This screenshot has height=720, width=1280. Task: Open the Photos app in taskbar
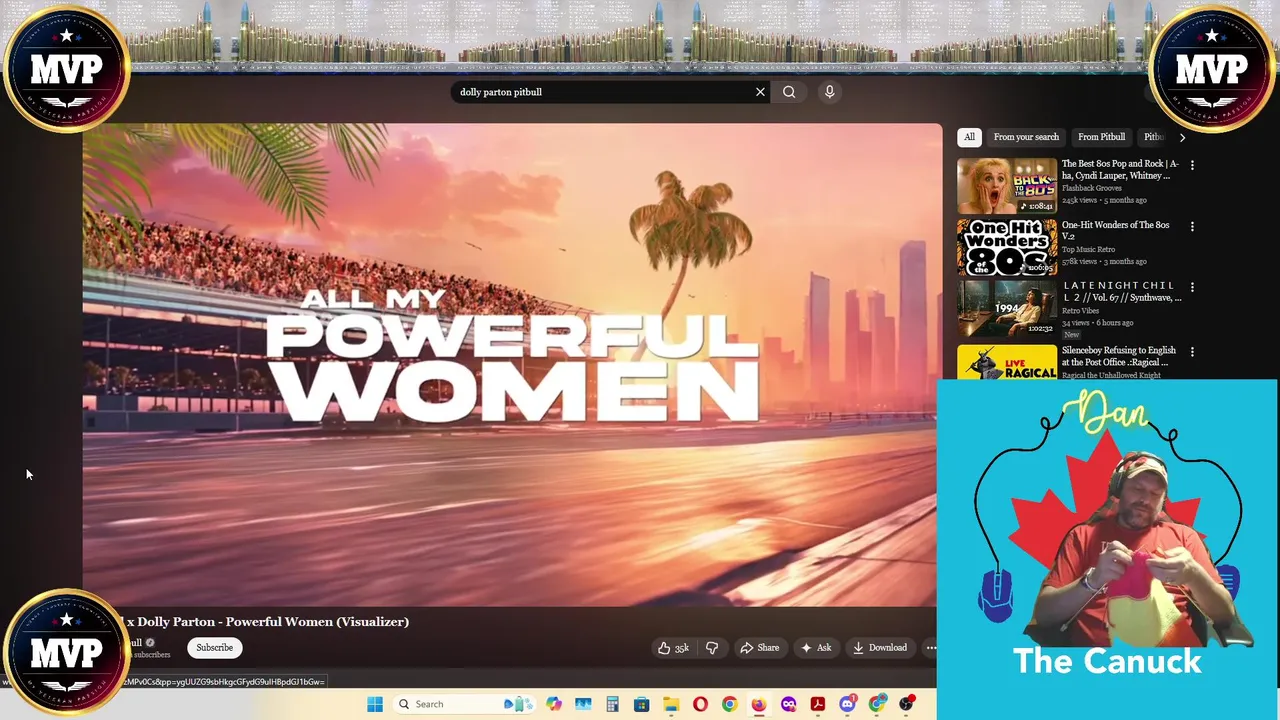(583, 704)
